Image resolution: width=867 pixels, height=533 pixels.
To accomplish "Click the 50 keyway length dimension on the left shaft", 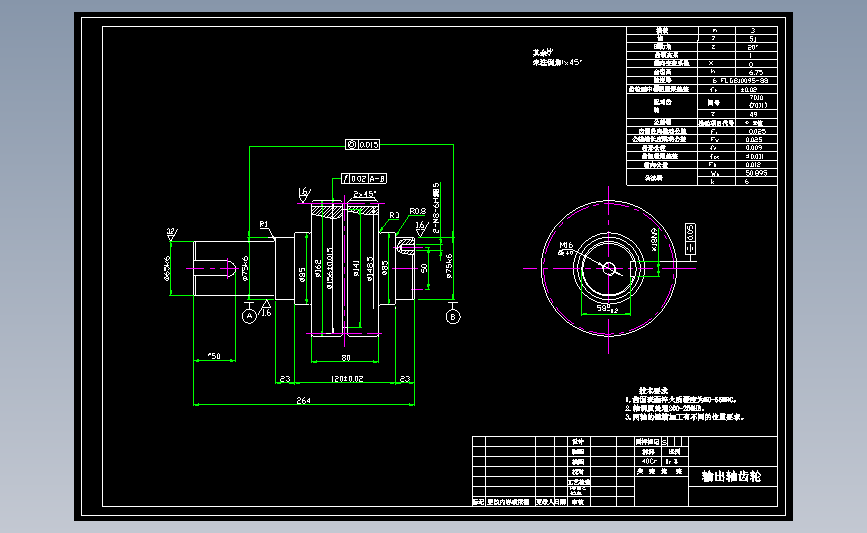I will pos(214,356).
